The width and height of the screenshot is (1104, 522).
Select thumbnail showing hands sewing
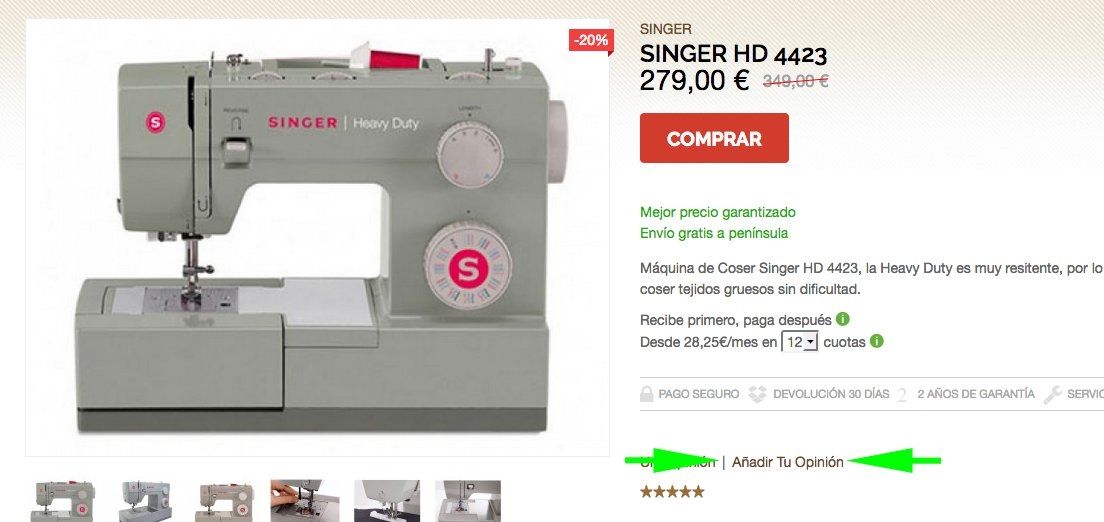click(x=305, y=501)
